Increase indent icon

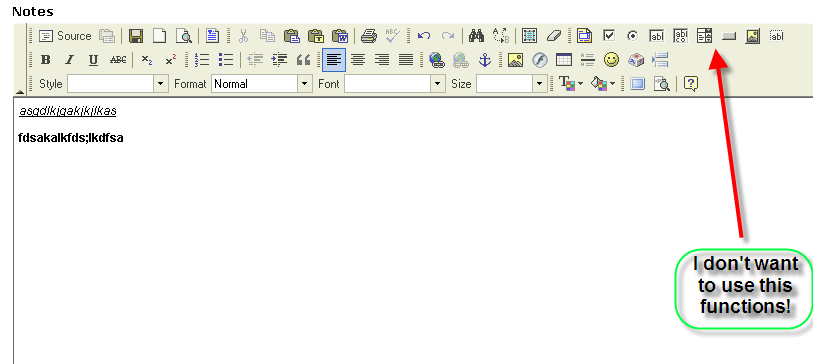click(x=279, y=60)
